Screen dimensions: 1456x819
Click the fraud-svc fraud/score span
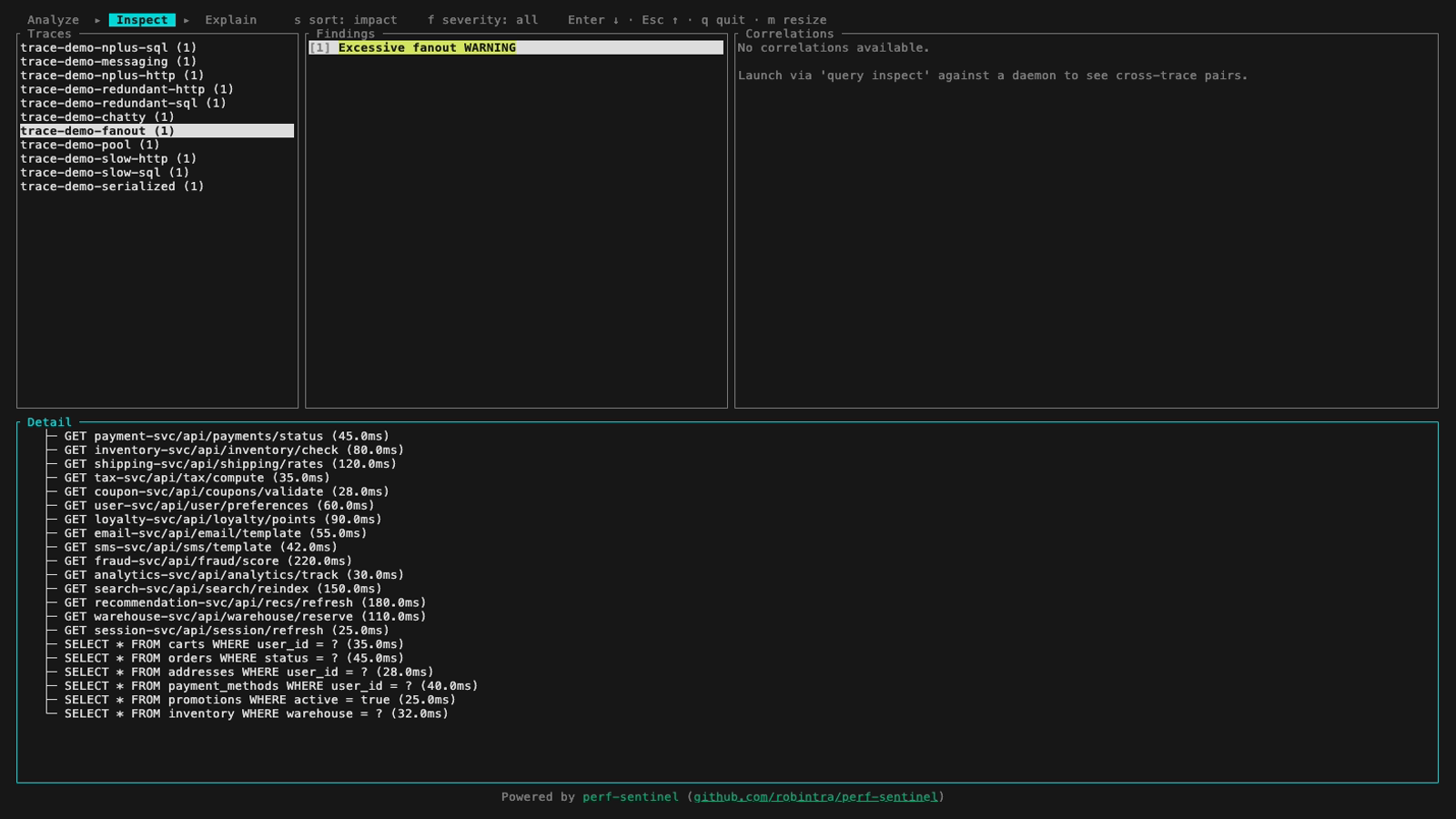click(208, 561)
